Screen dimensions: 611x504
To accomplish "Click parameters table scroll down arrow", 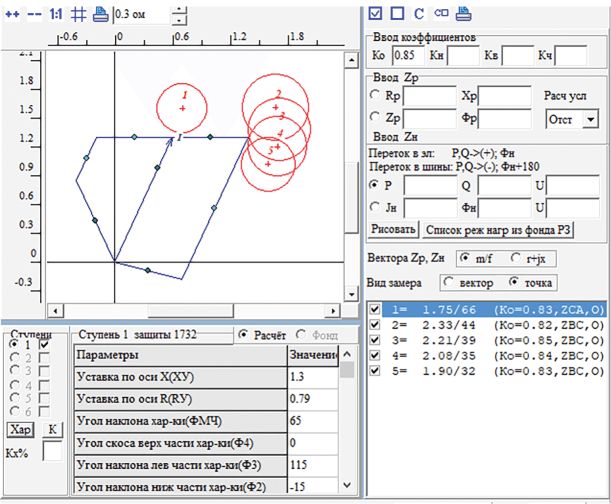I will coord(347,485).
